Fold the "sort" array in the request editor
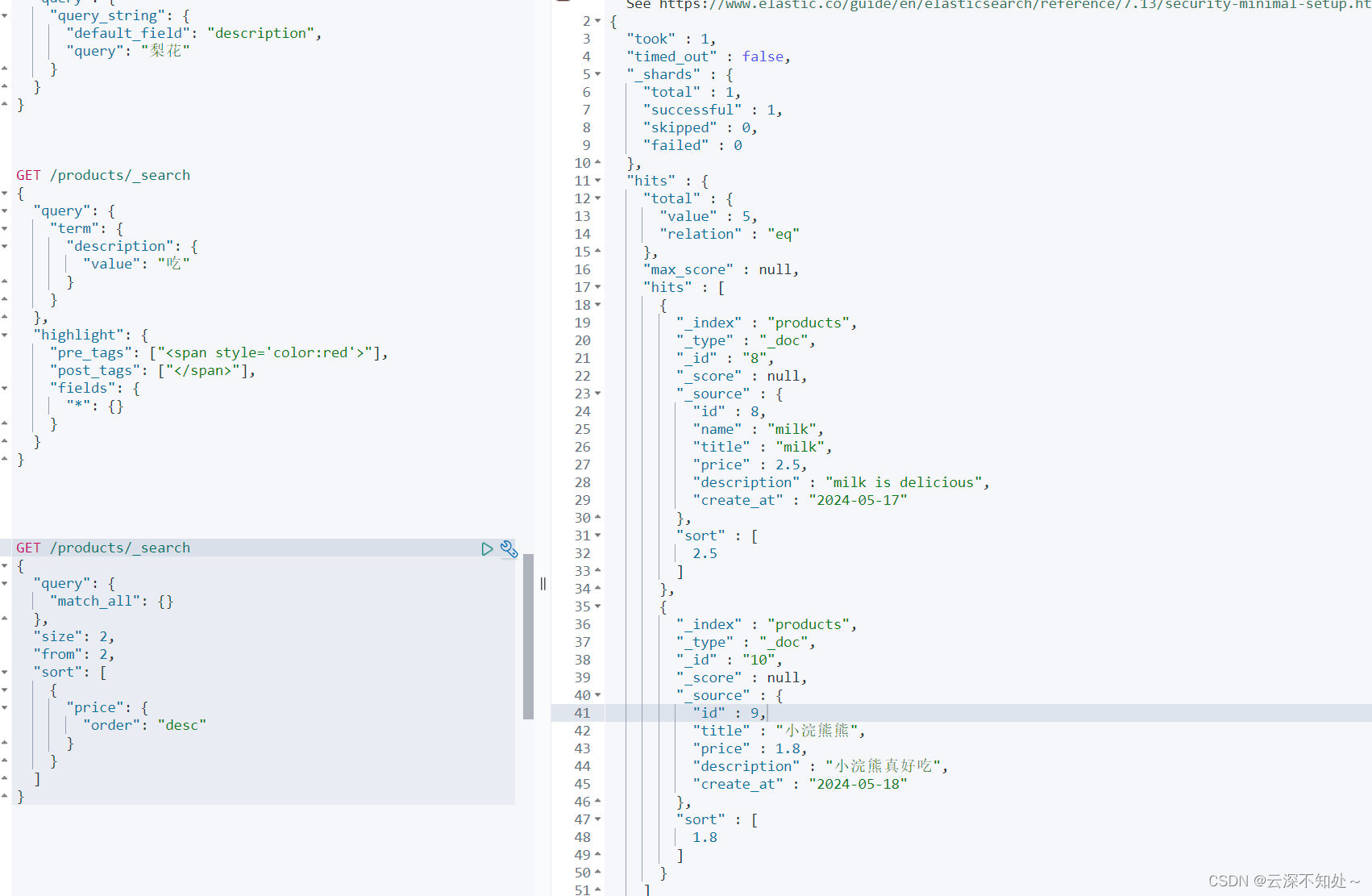The width and height of the screenshot is (1372, 896). [5, 673]
